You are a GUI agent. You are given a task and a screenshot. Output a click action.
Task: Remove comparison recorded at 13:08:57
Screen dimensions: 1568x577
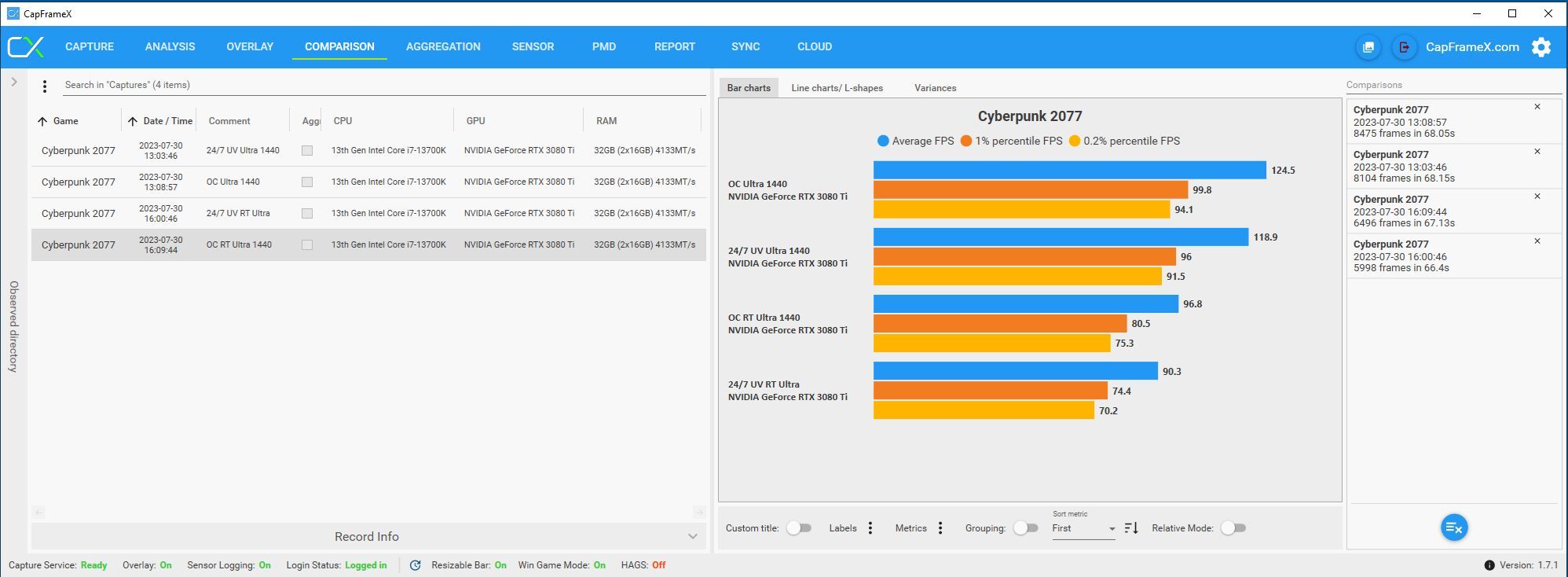(x=1537, y=107)
